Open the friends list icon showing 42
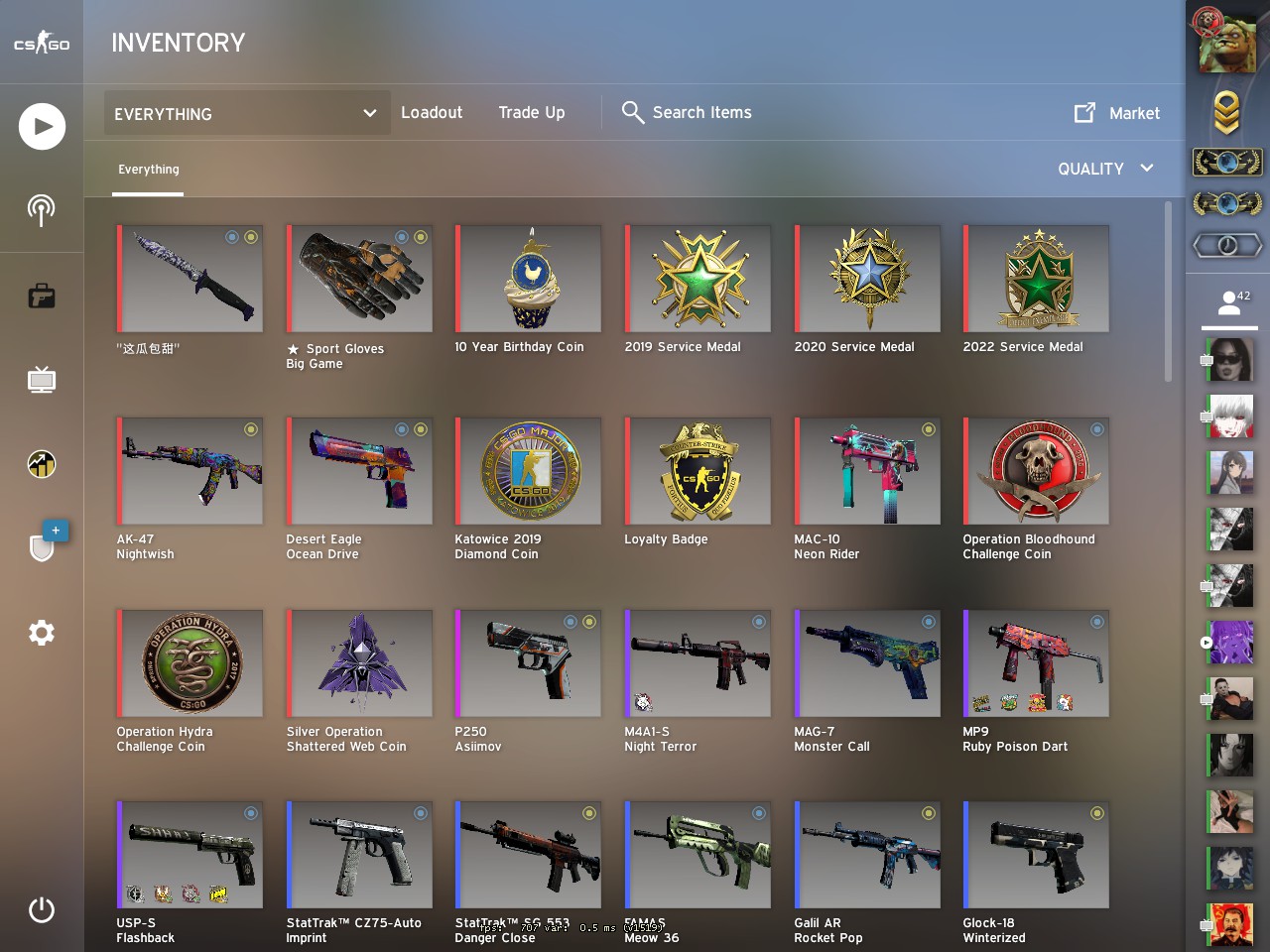 point(1230,303)
